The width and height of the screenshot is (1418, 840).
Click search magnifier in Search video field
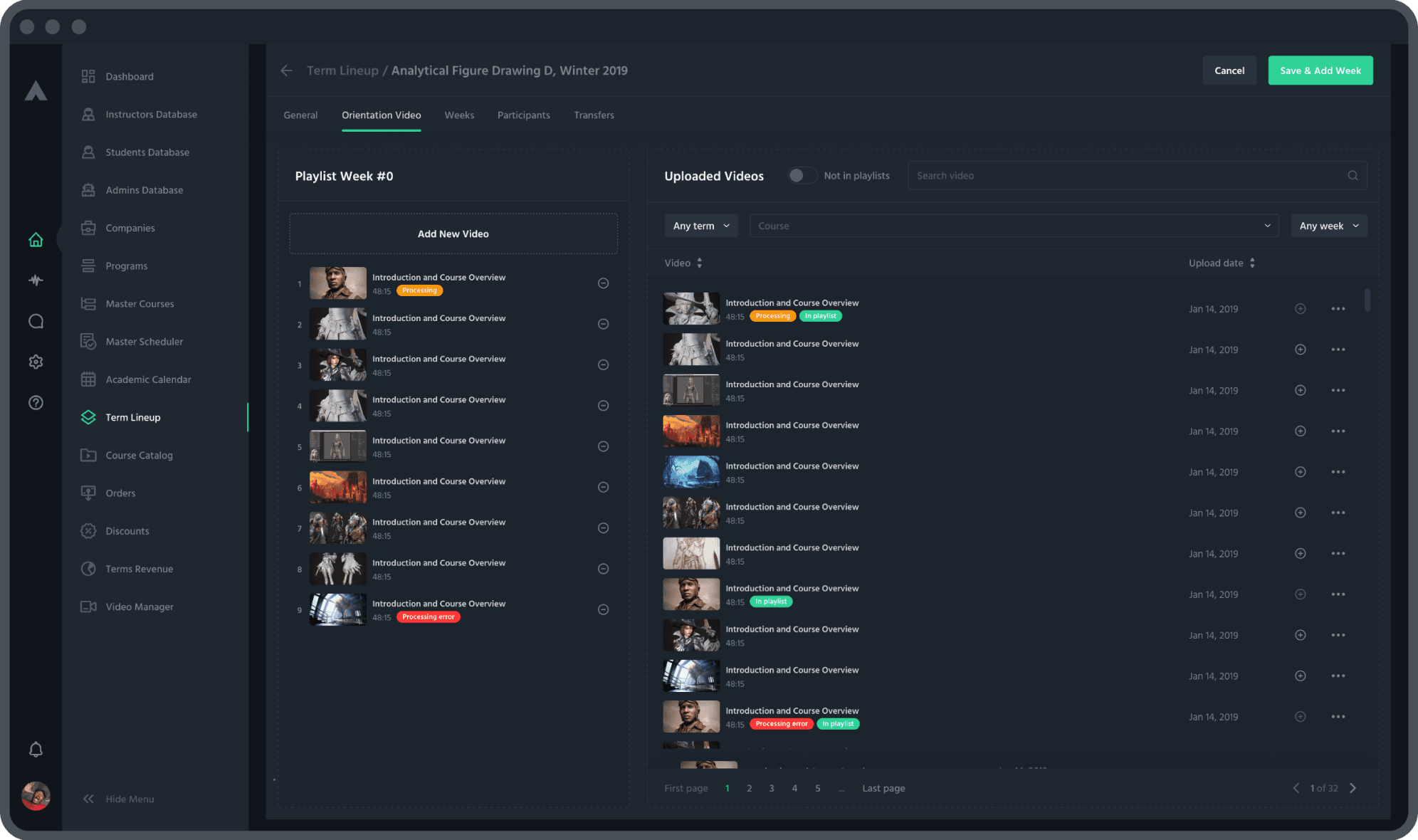coord(1353,176)
